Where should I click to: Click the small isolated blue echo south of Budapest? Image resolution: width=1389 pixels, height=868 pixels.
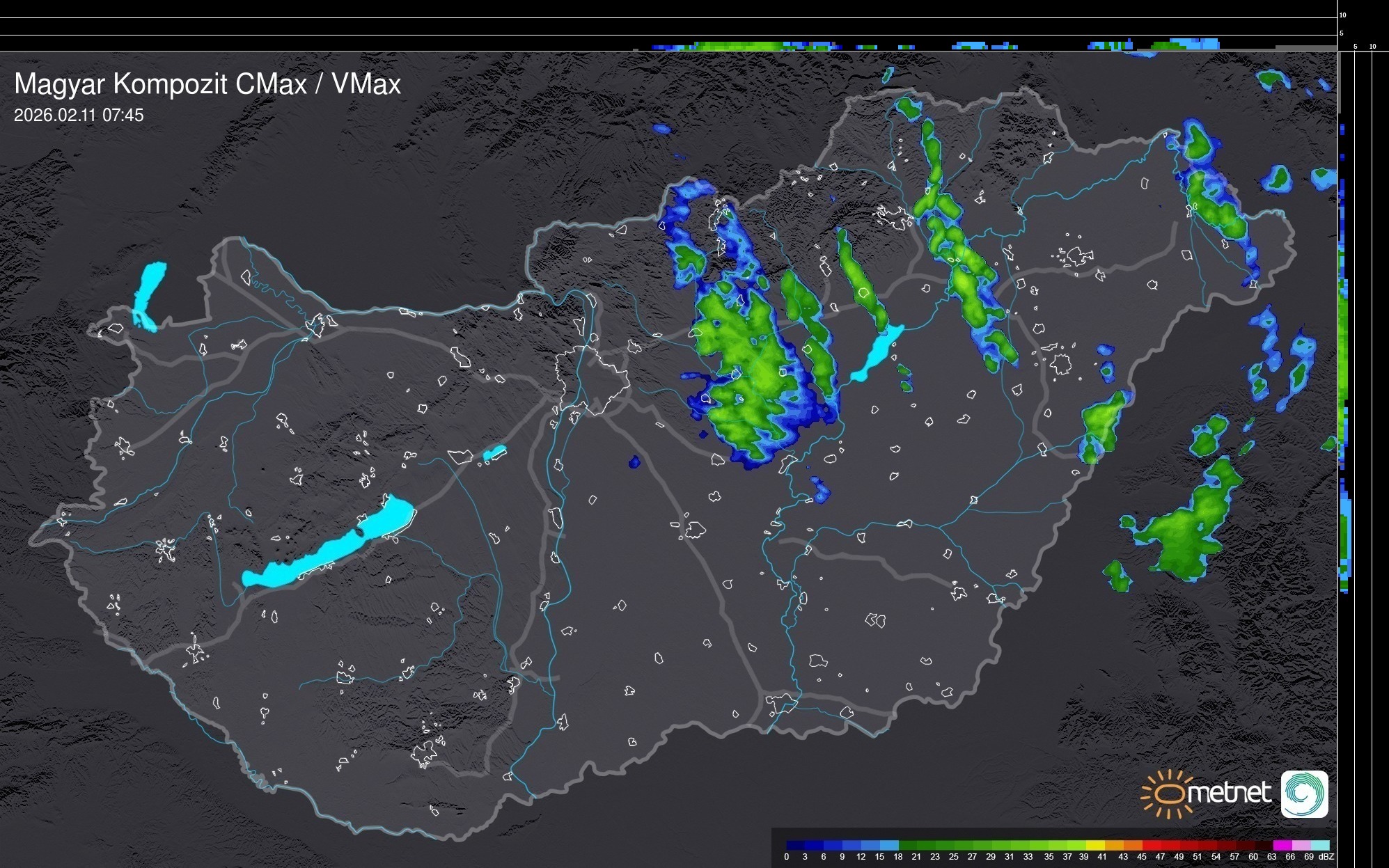click(x=634, y=461)
